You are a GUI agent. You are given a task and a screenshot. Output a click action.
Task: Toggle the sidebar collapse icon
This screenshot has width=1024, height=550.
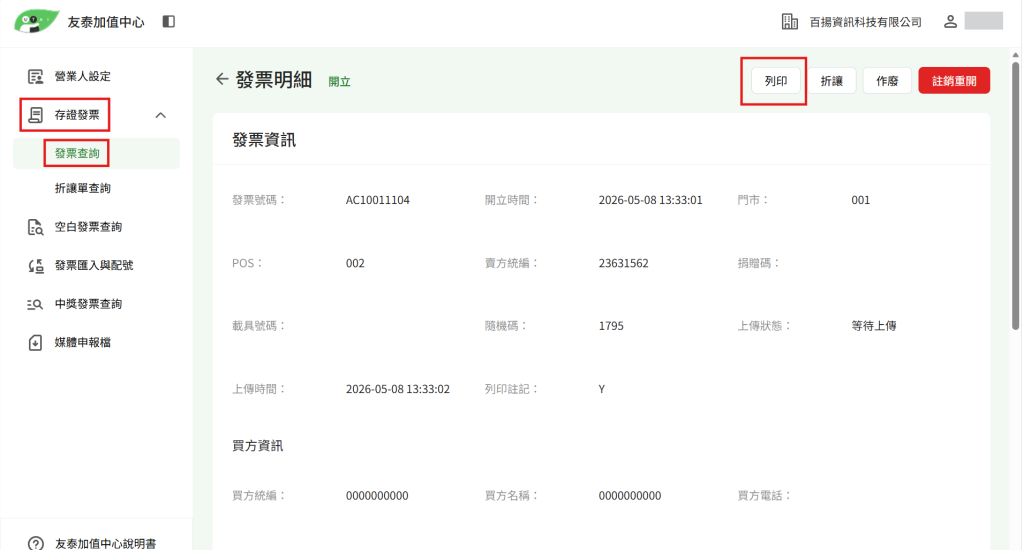click(168, 22)
